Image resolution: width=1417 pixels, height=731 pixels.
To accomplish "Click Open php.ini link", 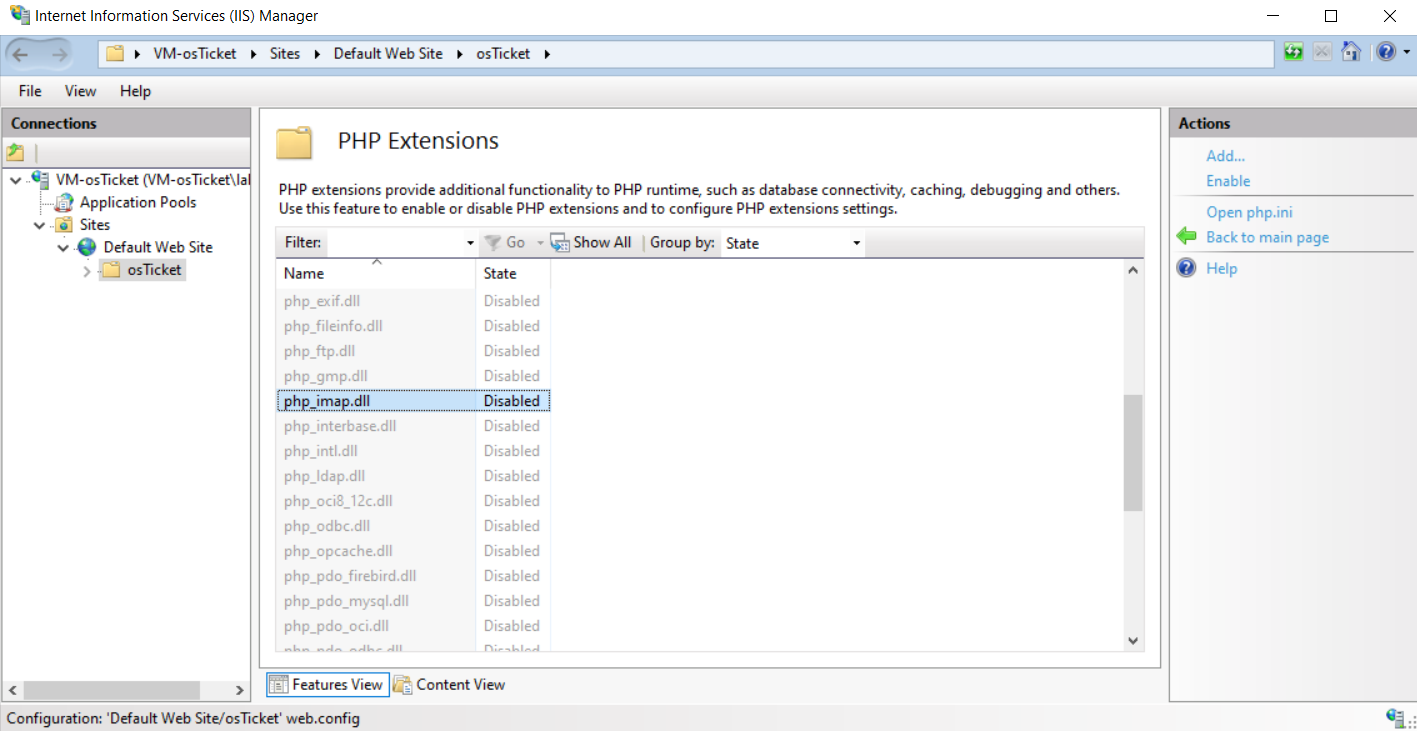I will click(1250, 212).
